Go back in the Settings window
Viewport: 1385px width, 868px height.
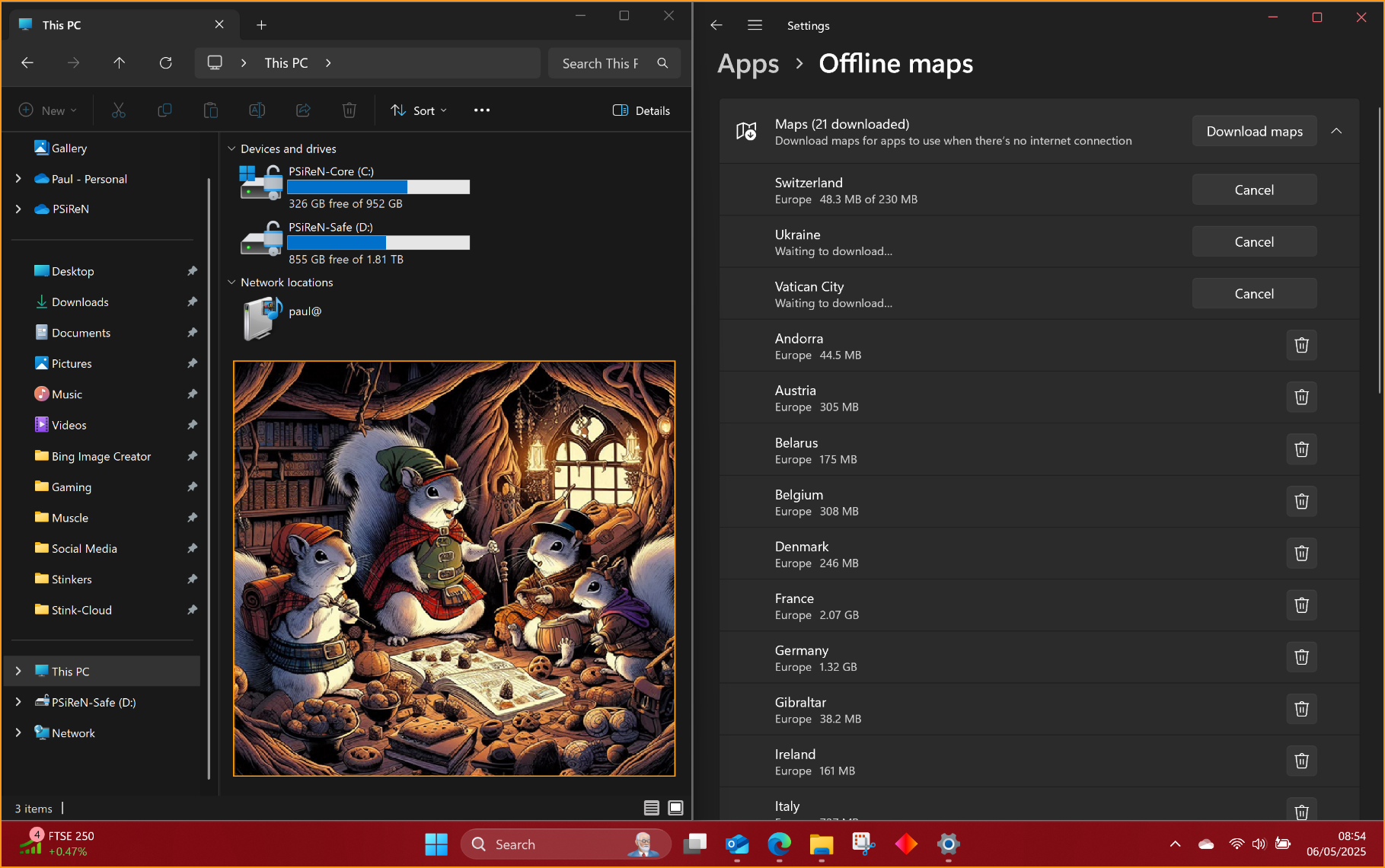[x=716, y=25]
